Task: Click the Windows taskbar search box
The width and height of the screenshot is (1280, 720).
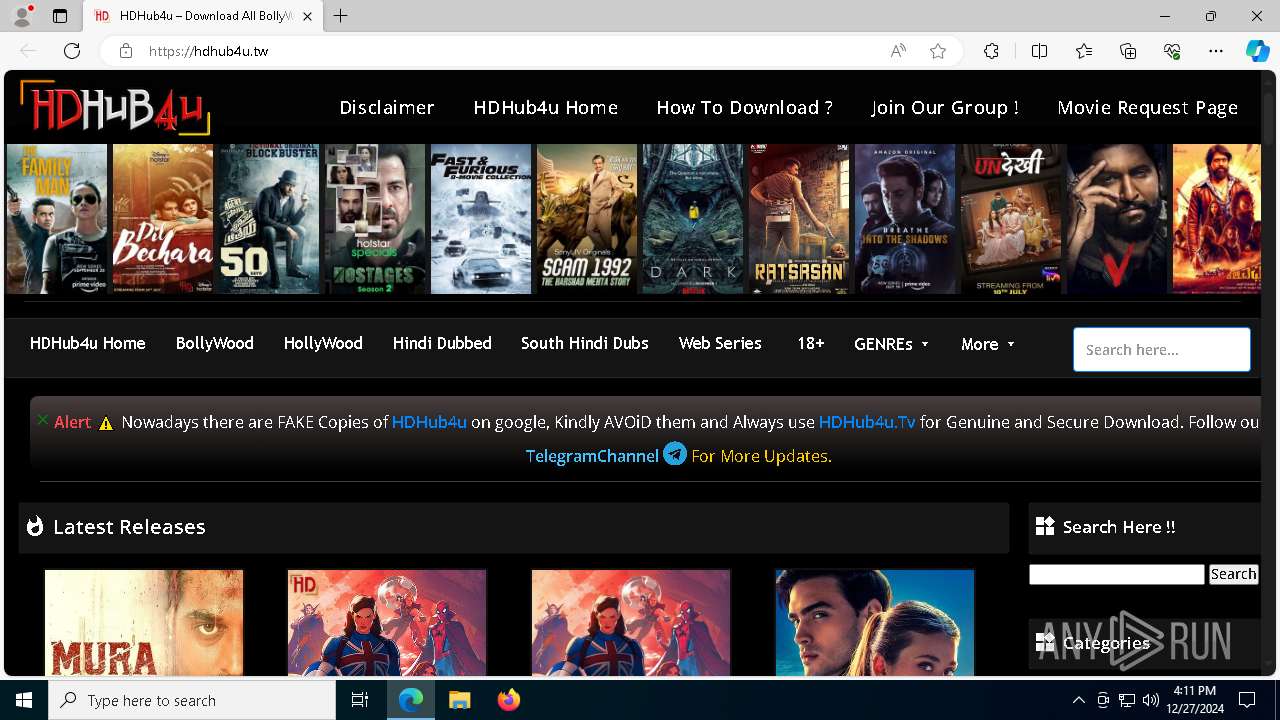Action: [x=192, y=700]
